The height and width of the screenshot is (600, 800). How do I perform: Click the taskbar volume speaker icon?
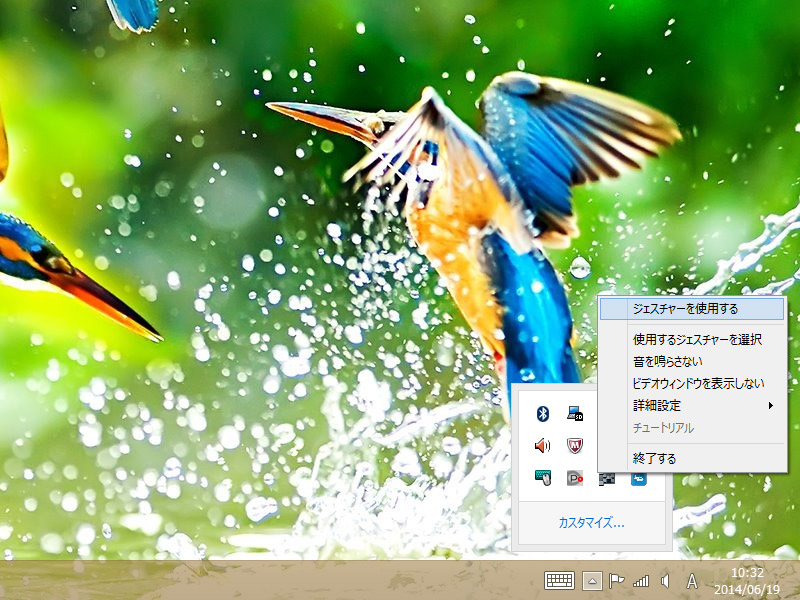click(x=665, y=581)
